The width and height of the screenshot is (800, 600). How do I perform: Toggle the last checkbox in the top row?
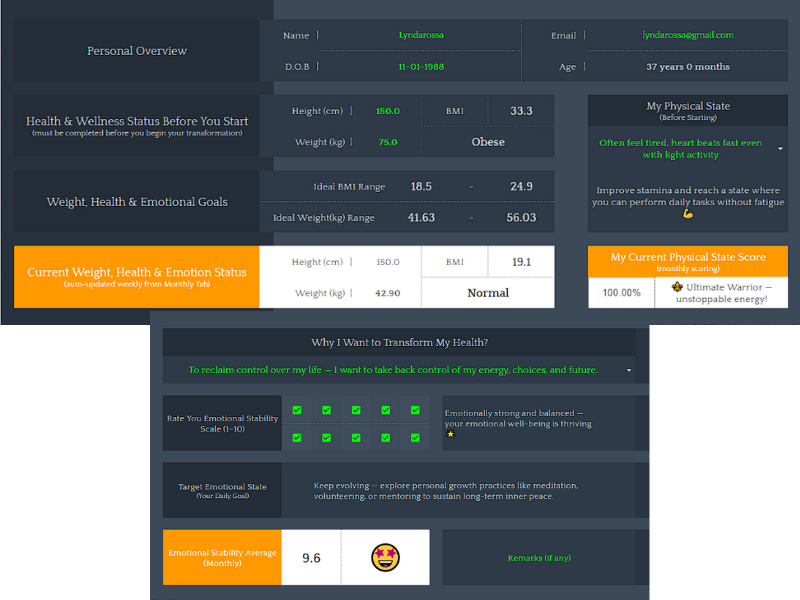pyautogui.click(x=414, y=410)
